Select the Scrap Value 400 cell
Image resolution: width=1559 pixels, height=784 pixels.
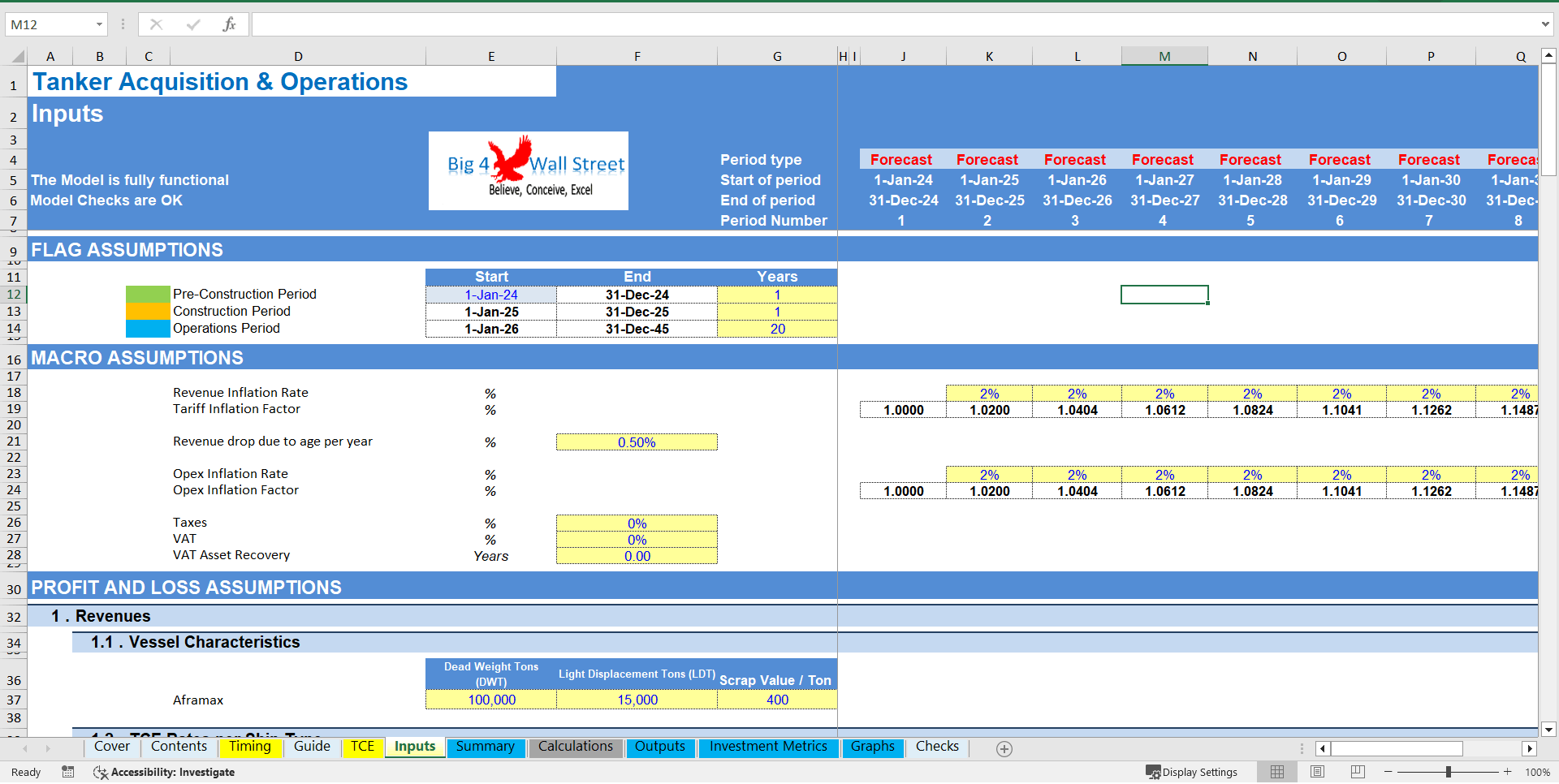point(777,700)
